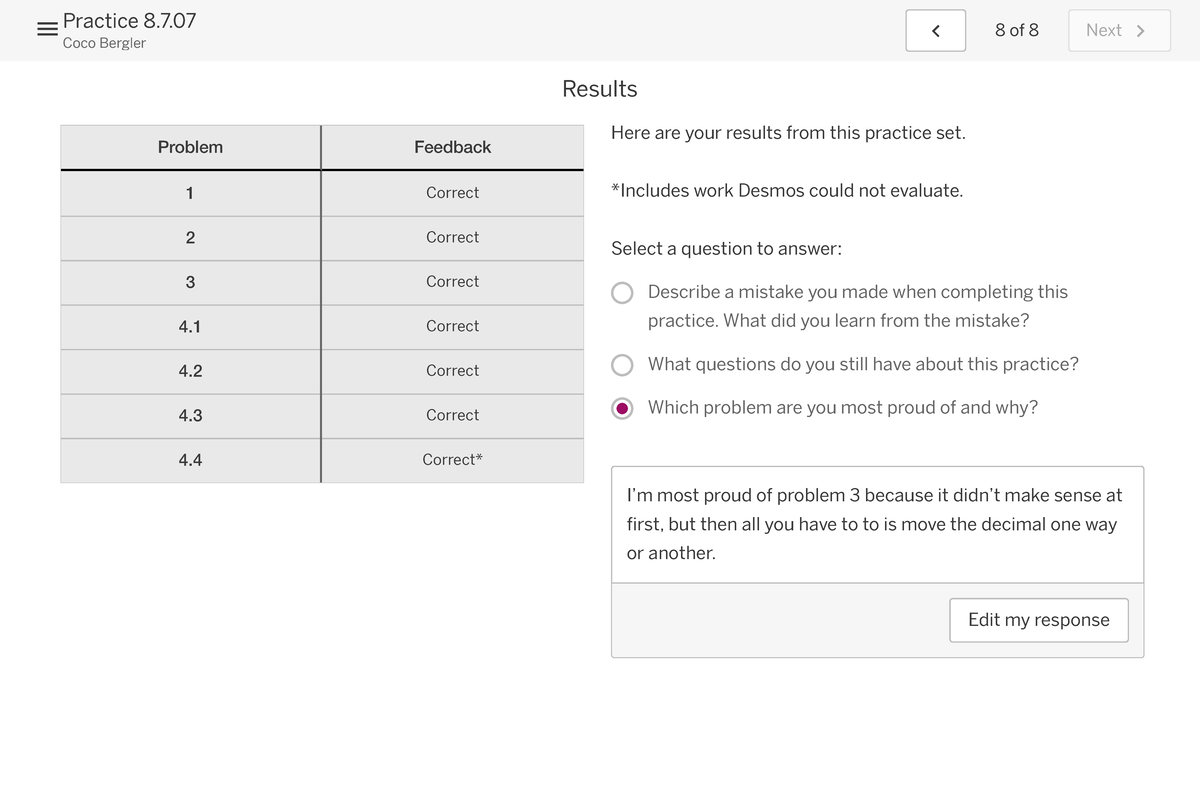Viewport: 1200px width, 786px height.
Task: Open problem 1 row in results table
Action: [x=190, y=193]
